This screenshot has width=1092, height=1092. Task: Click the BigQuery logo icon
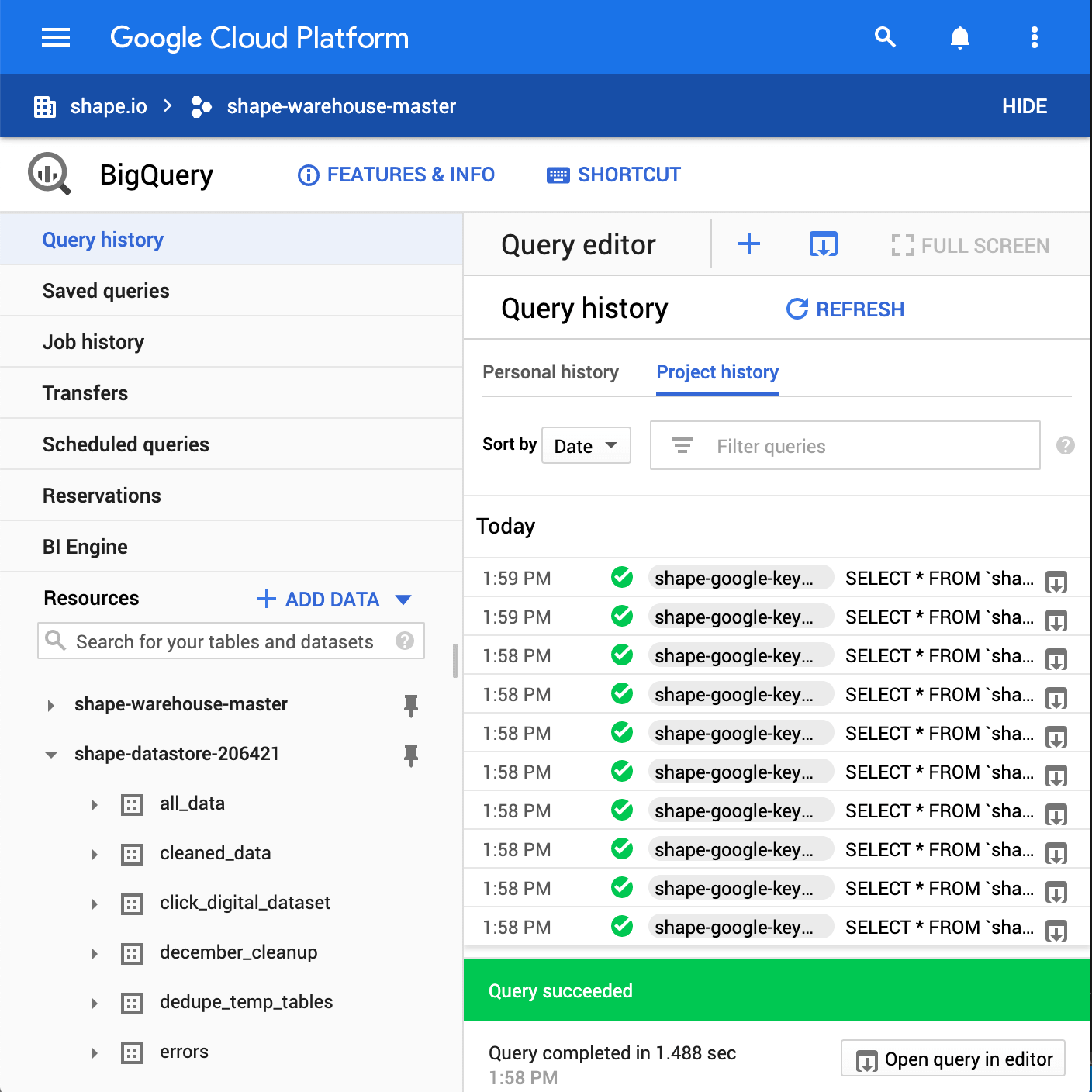[x=50, y=174]
